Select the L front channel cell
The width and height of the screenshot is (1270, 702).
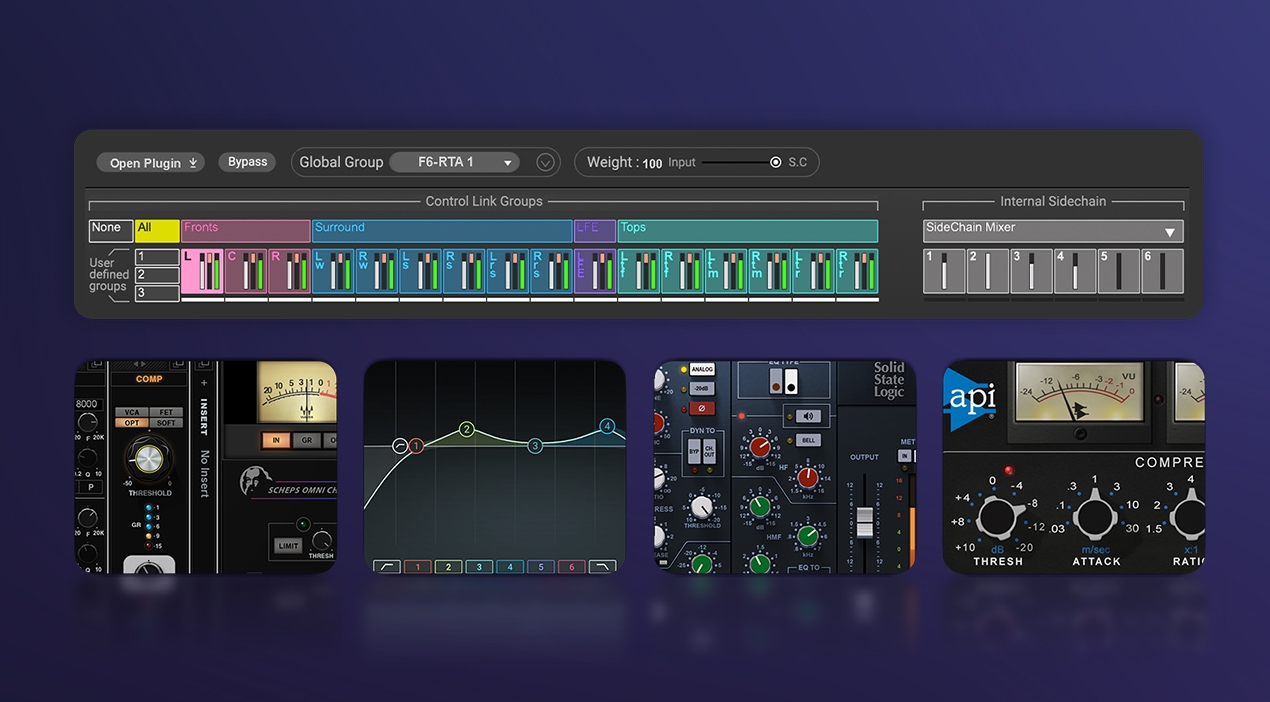(202, 271)
